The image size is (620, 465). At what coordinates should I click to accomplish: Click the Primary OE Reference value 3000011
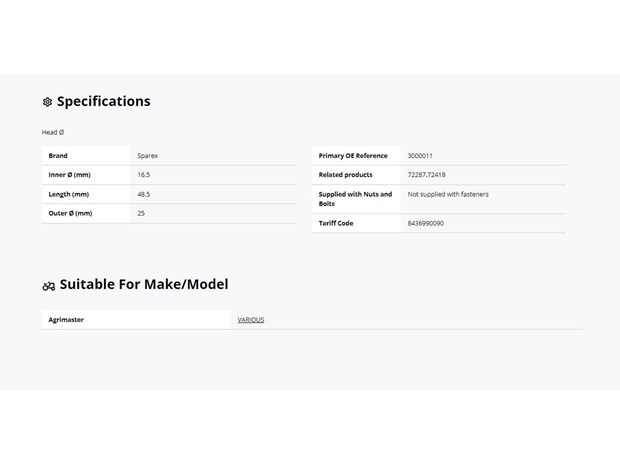coord(420,156)
